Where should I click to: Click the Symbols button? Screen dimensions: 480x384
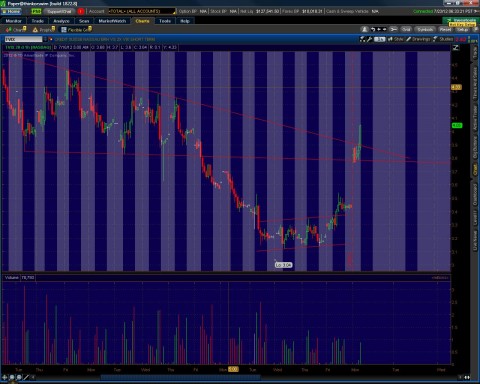click(x=425, y=30)
